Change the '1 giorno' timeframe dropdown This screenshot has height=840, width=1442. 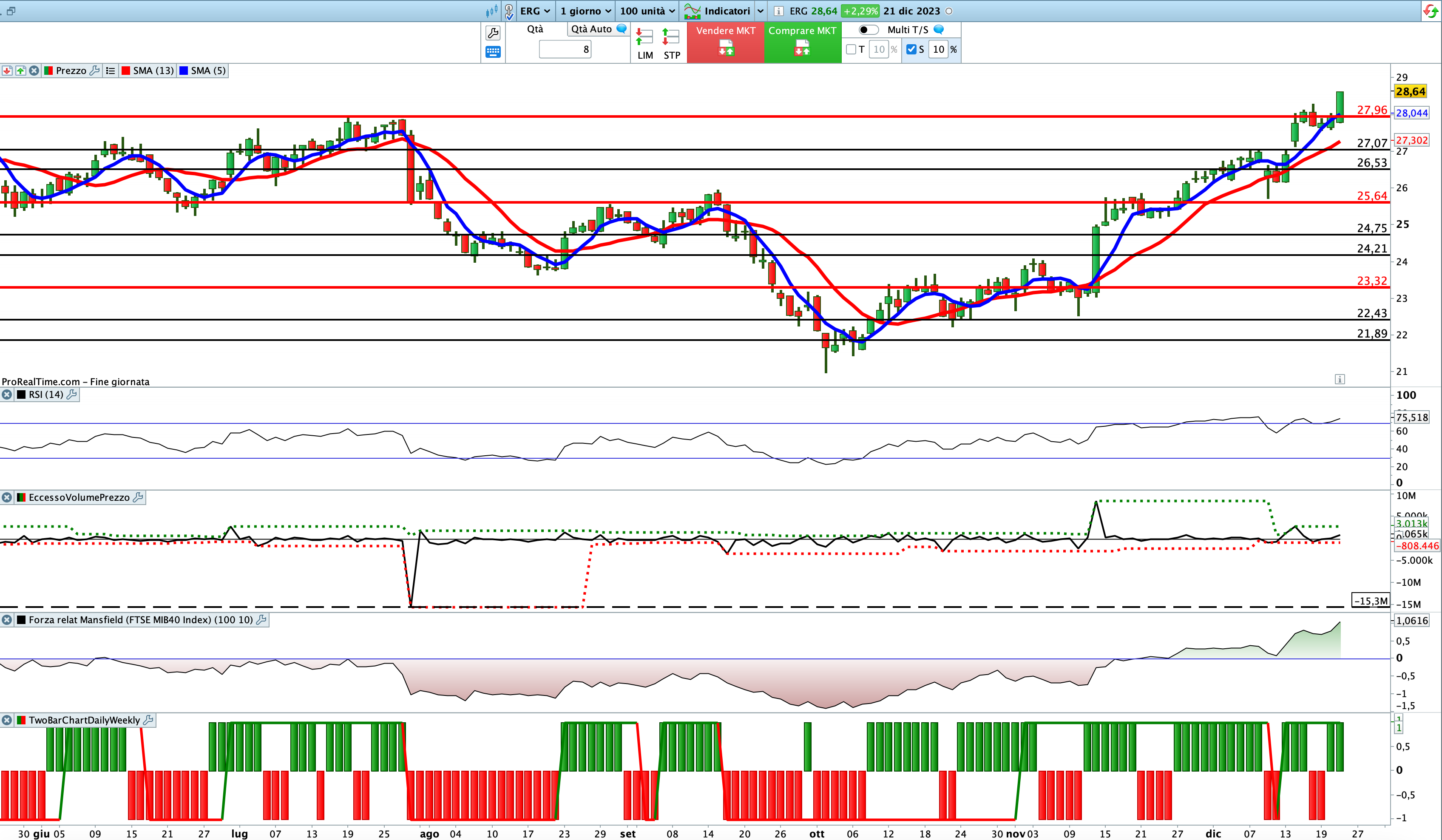[585, 11]
